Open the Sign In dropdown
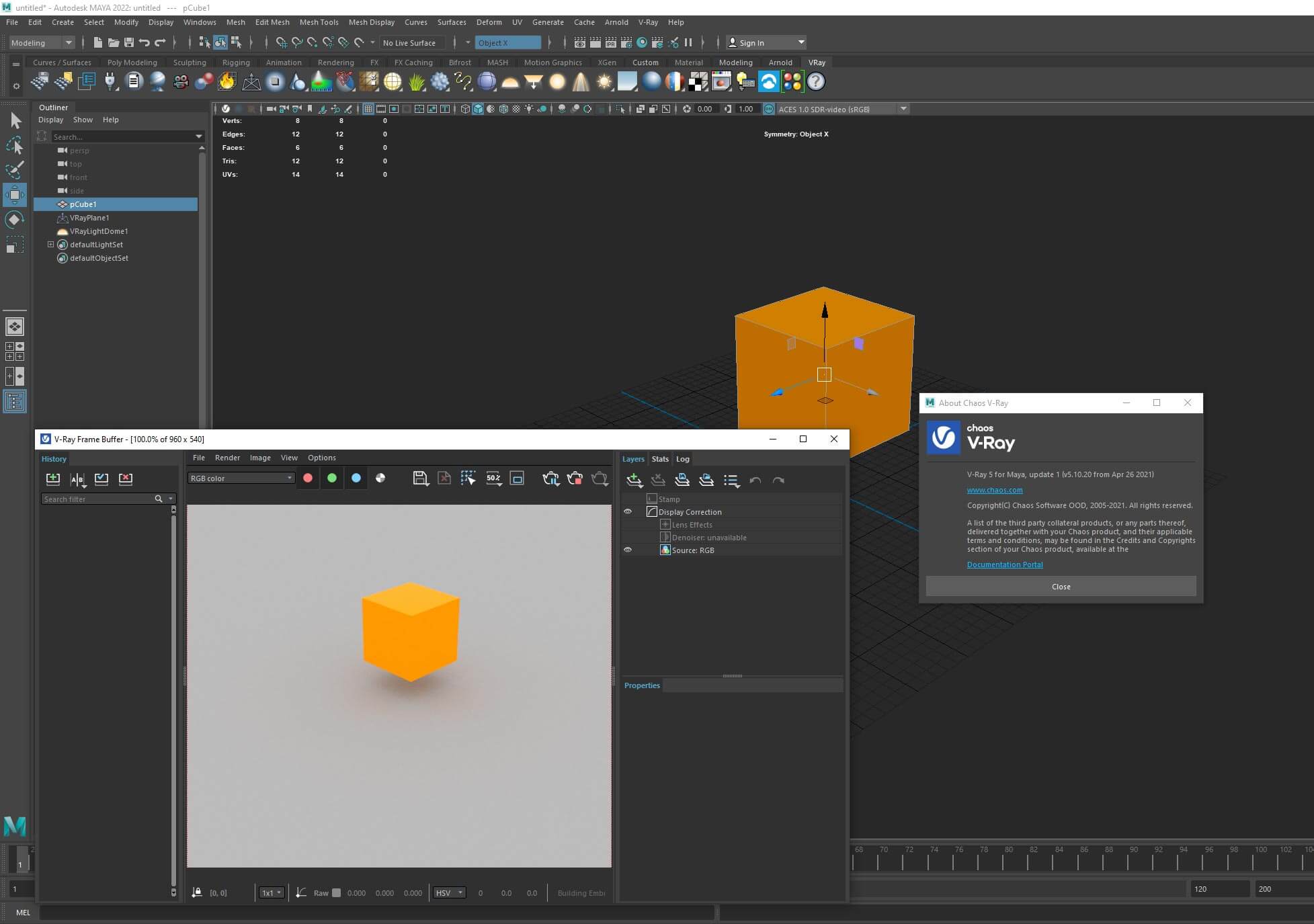The height and width of the screenshot is (924, 1314). point(766,42)
